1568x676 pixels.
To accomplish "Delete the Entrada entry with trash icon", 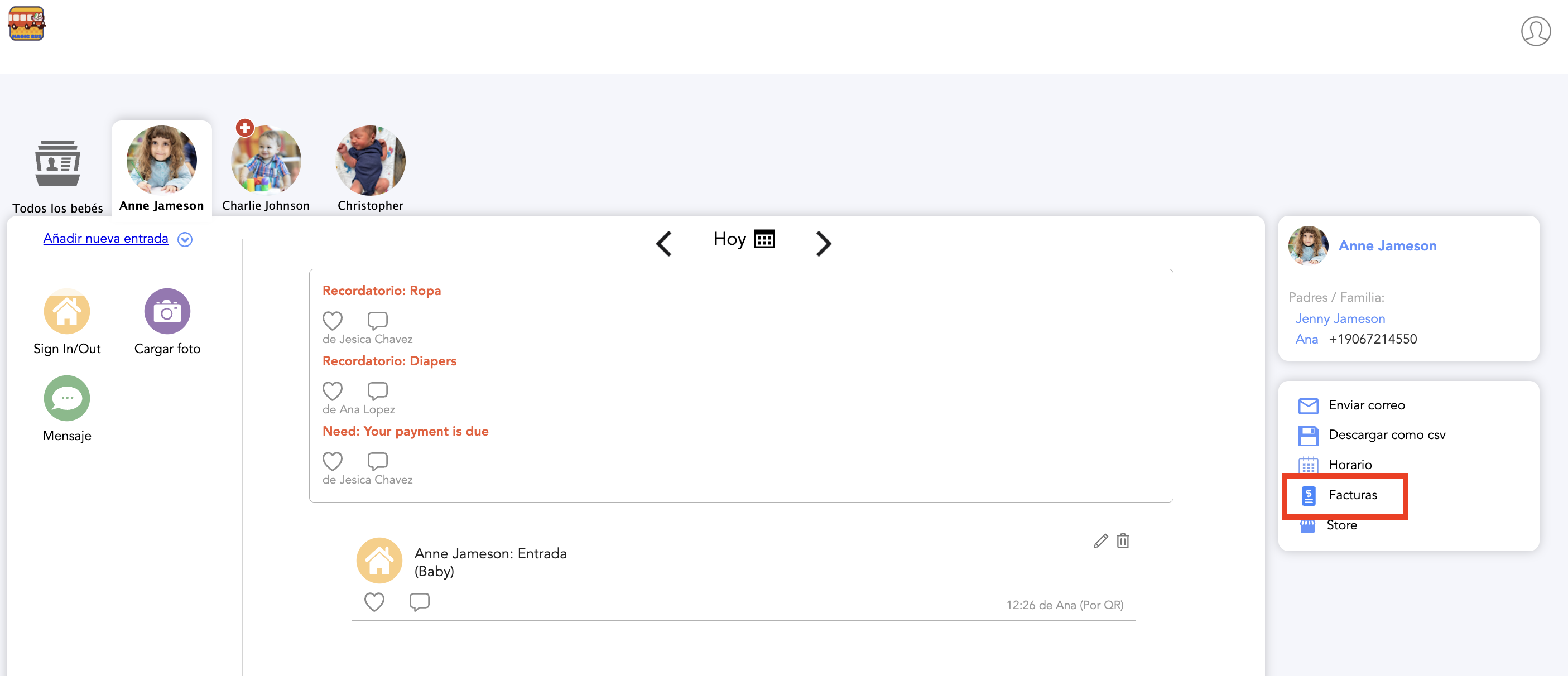I will pos(1123,541).
